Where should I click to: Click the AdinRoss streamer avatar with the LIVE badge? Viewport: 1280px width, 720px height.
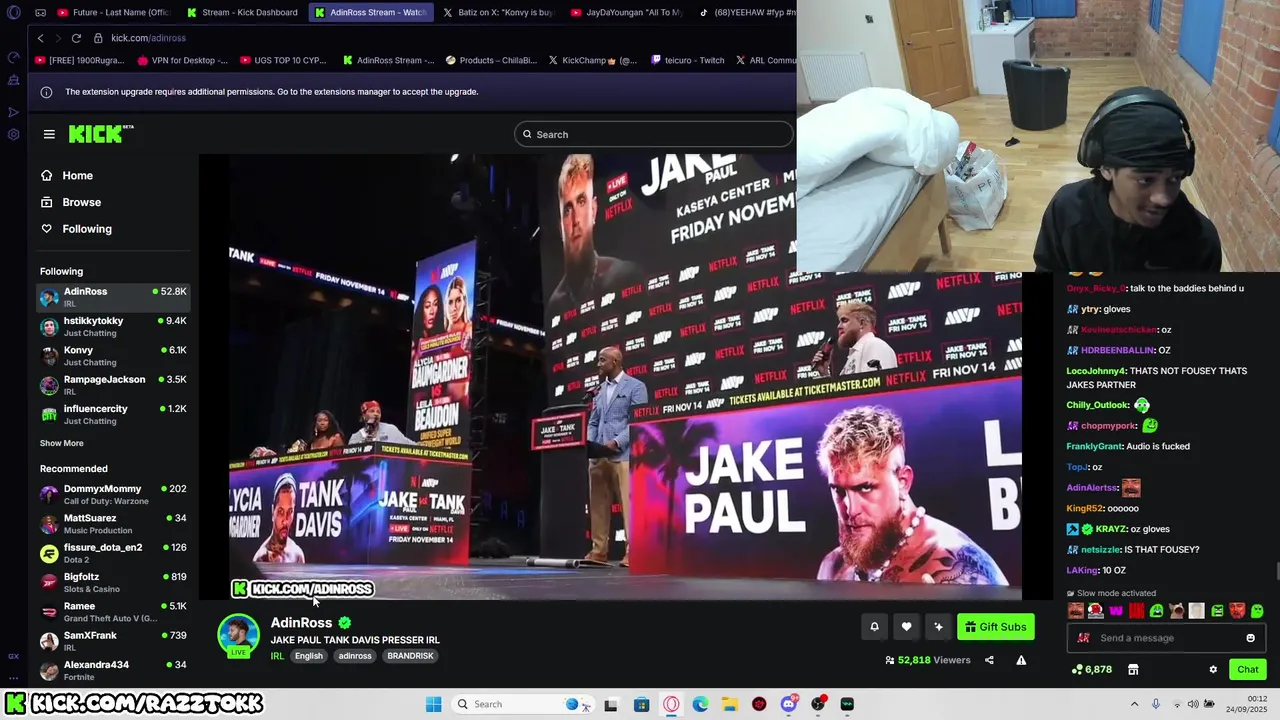tap(238, 636)
